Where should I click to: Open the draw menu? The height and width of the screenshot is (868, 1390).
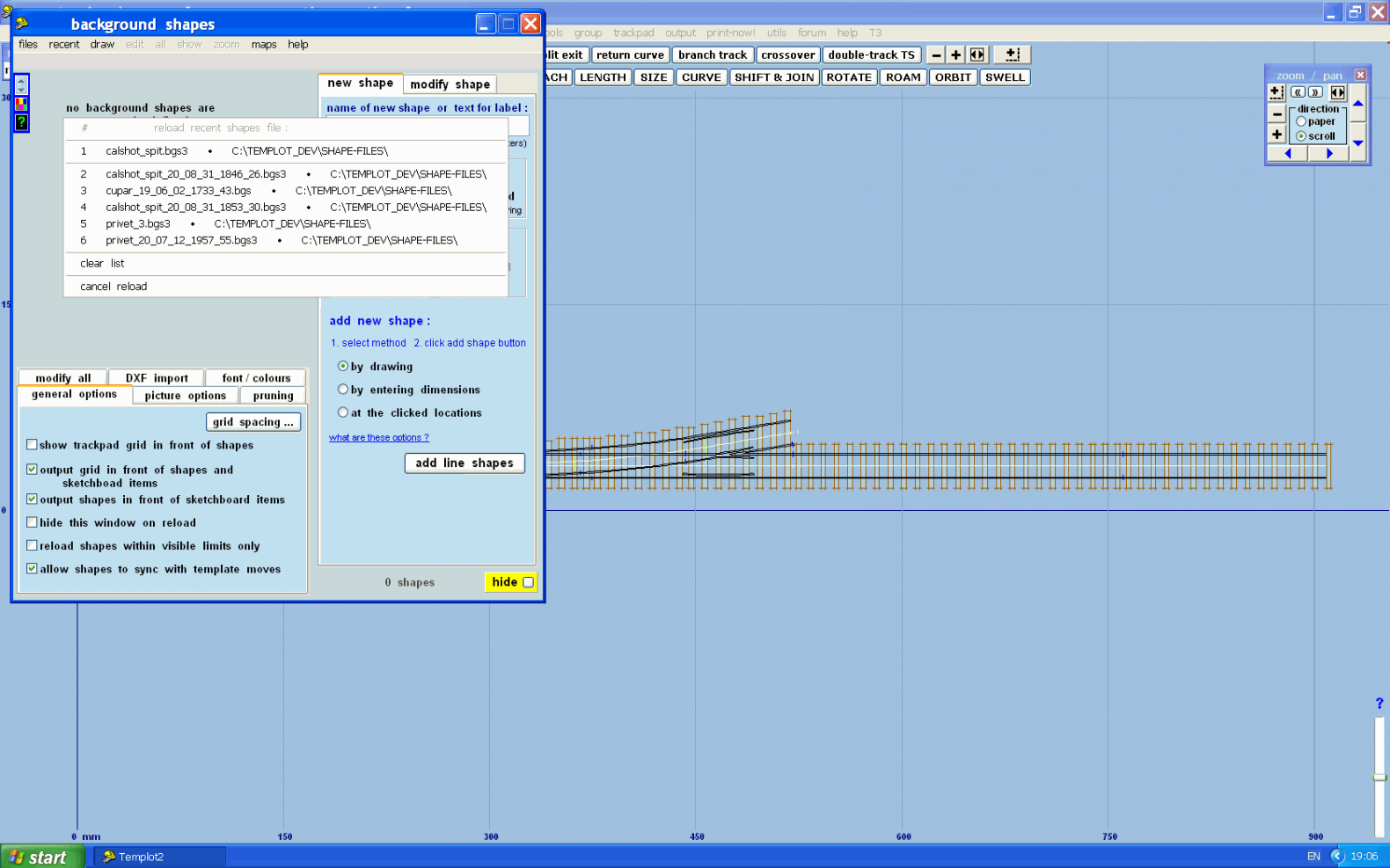[x=102, y=44]
